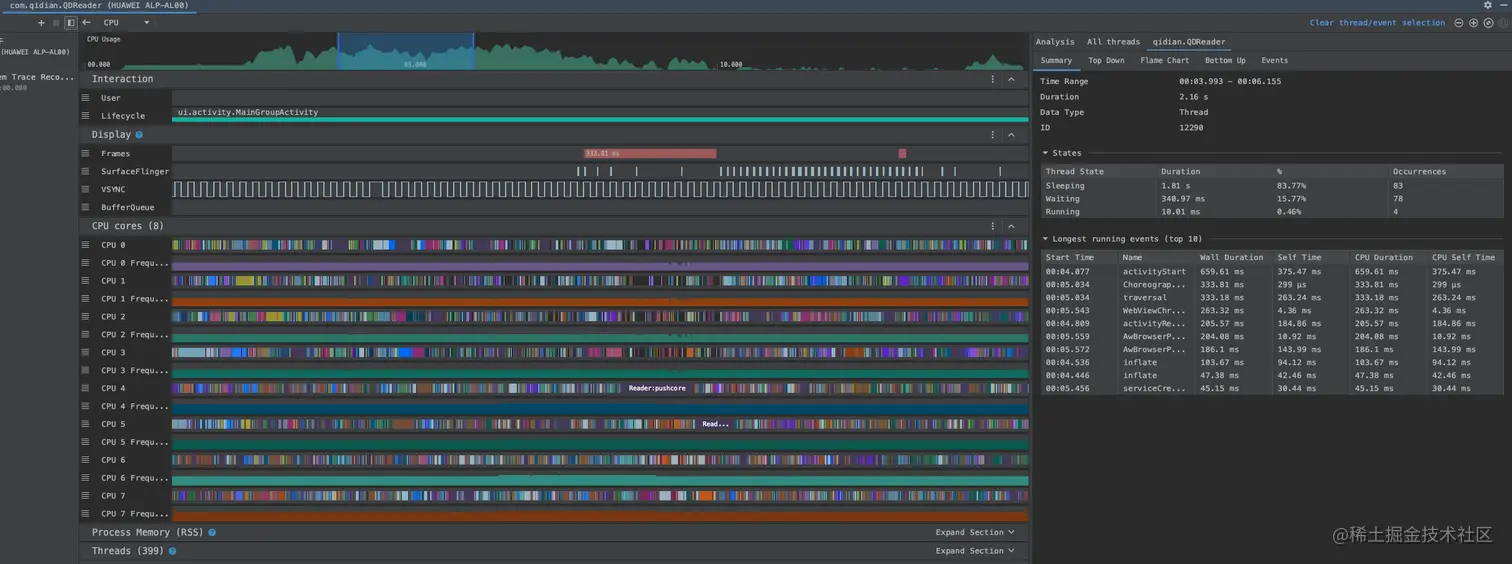This screenshot has width=1512, height=564.
Task: Click the Frames track drag handle
Action: point(86,153)
